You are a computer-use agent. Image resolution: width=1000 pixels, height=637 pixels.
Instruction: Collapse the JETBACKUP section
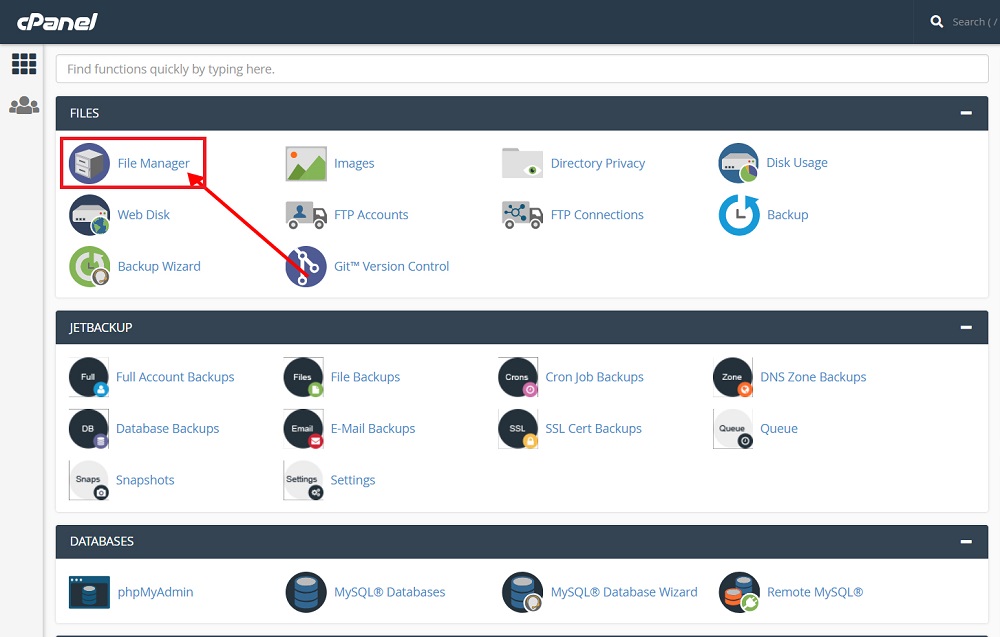[966, 327]
